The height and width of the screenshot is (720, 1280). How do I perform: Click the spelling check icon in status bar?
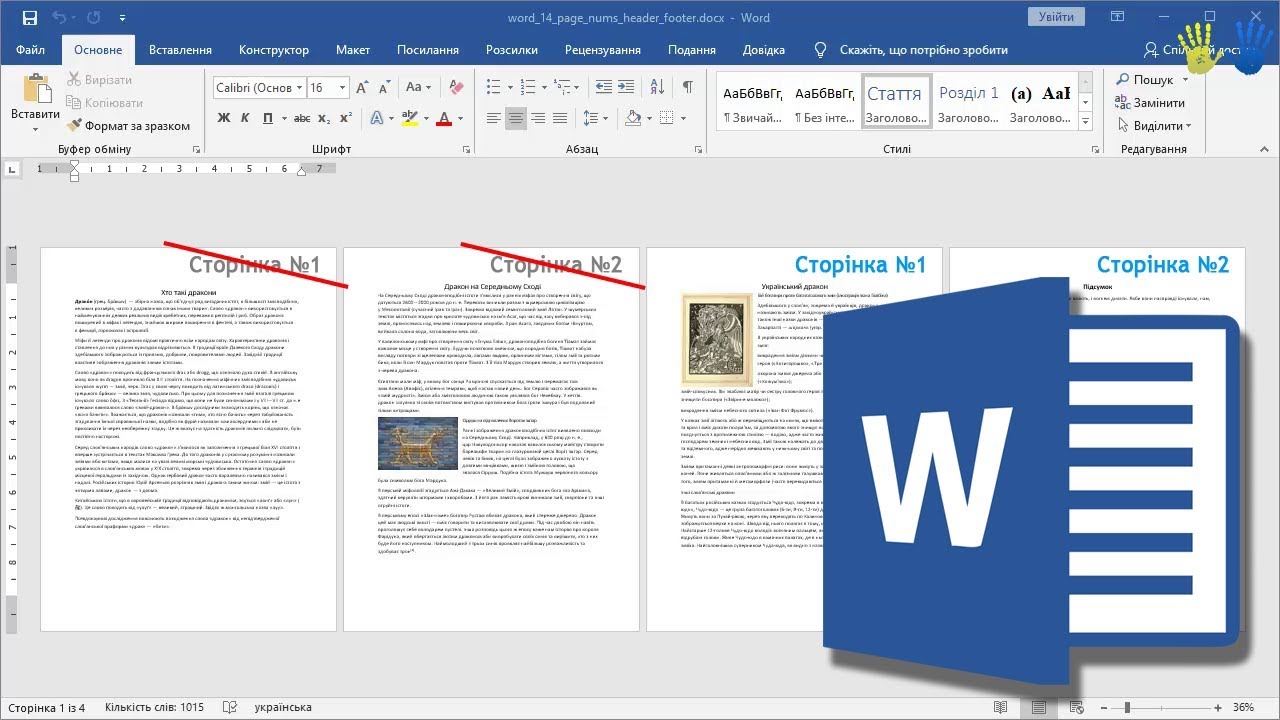pyautogui.click(x=229, y=707)
